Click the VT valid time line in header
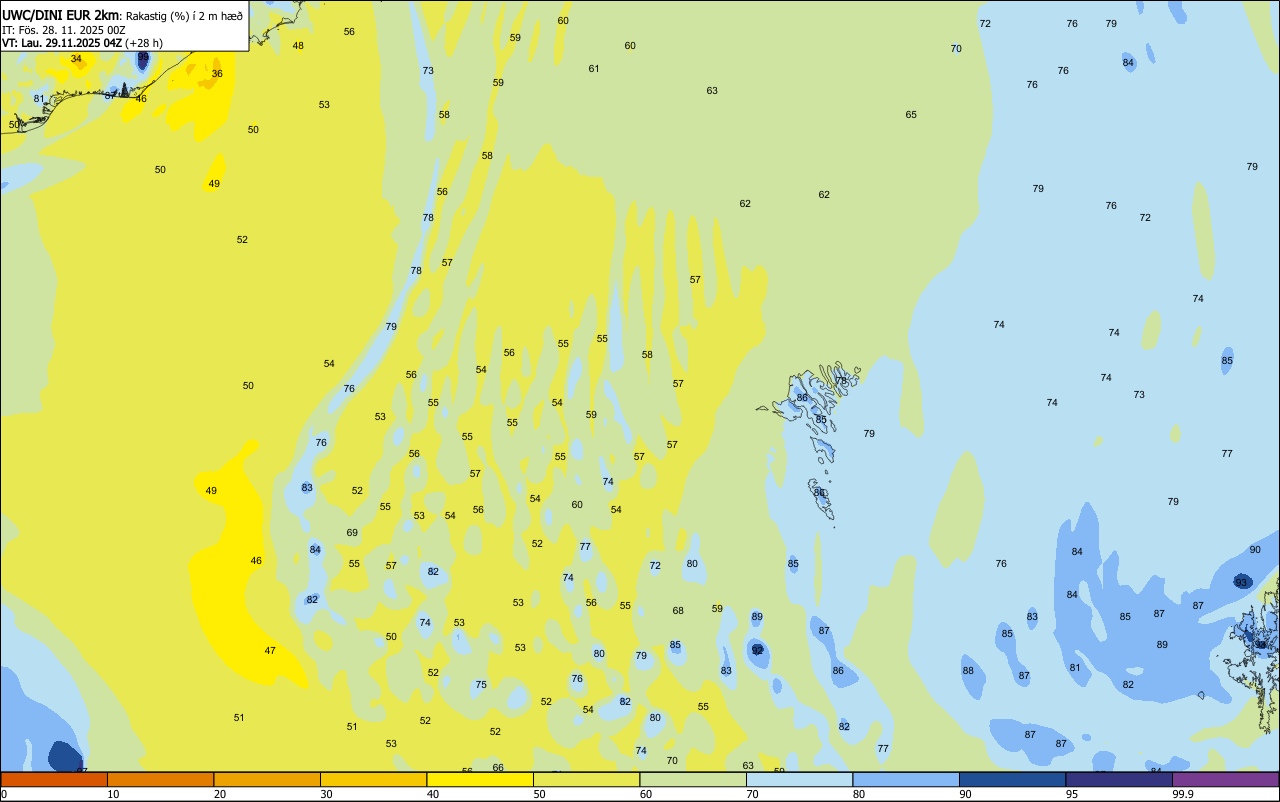 82,43
